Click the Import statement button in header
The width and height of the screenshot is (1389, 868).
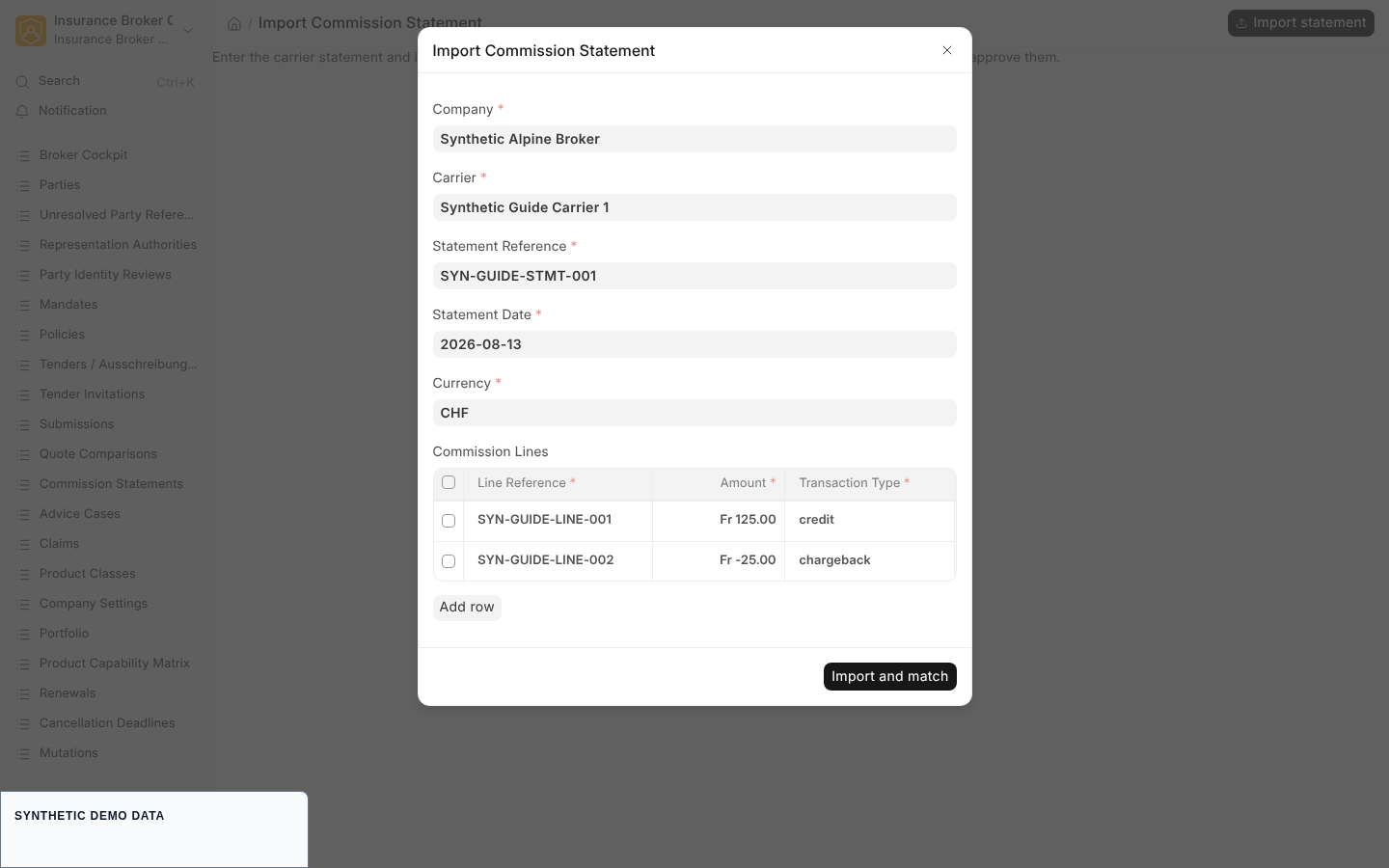tap(1301, 23)
